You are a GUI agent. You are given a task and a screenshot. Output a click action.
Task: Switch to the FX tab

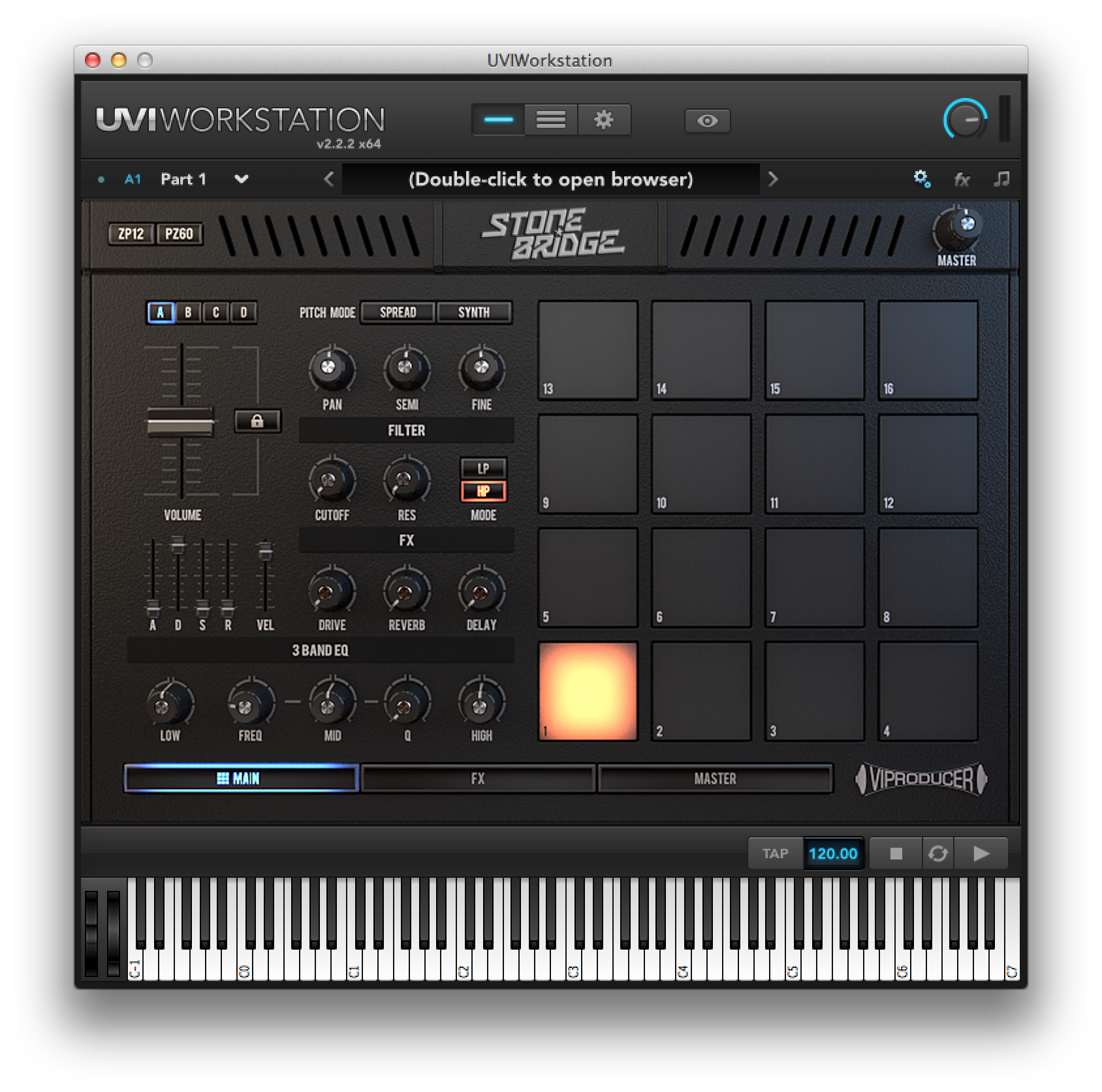point(480,779)
